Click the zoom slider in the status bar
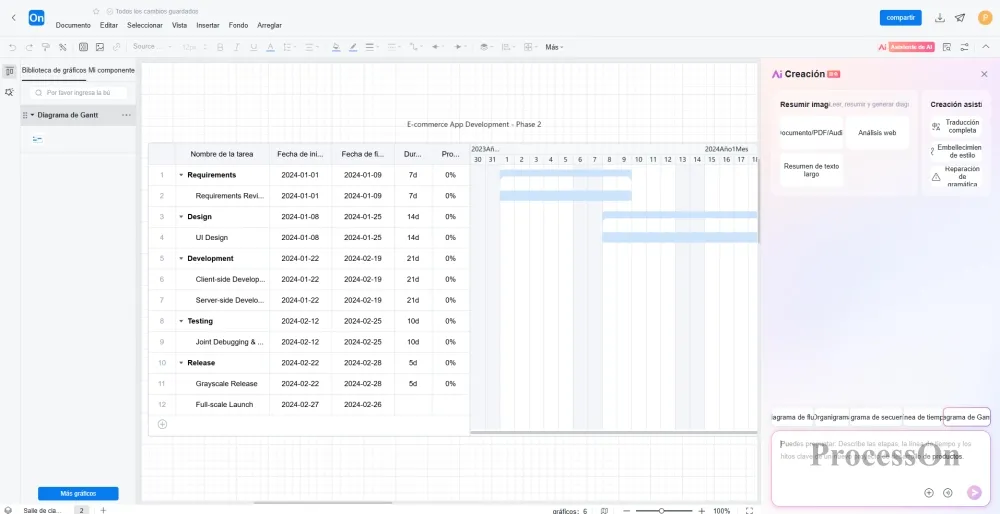 (661, 510)
